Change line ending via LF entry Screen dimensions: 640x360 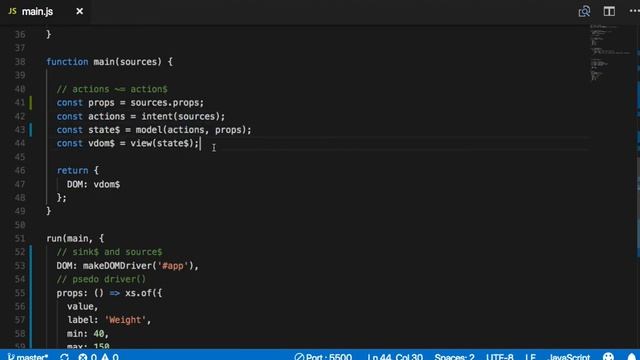pyautogui.click(x=531, y=356)
